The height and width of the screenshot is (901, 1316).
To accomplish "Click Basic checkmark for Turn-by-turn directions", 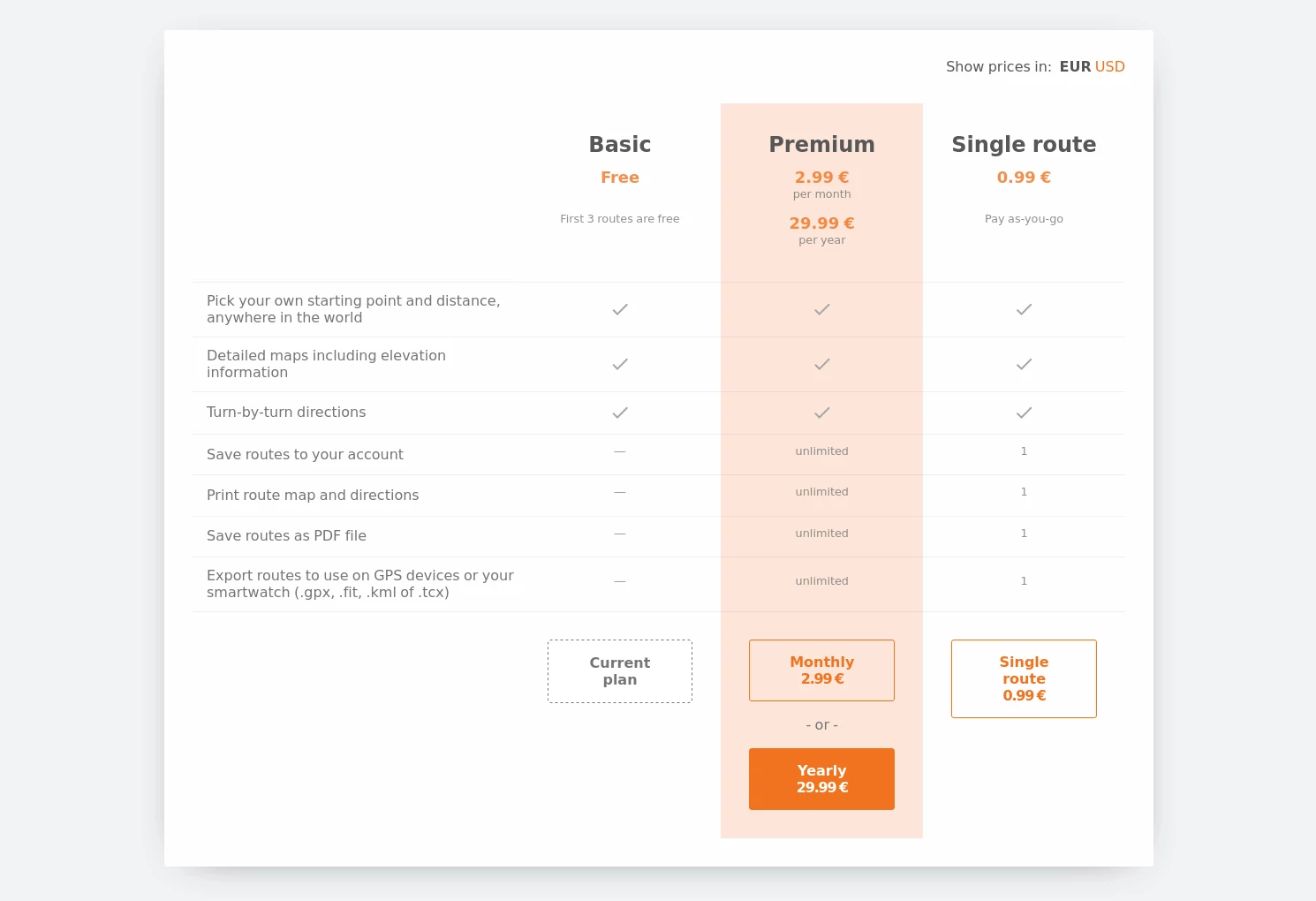I will [620, 413].
